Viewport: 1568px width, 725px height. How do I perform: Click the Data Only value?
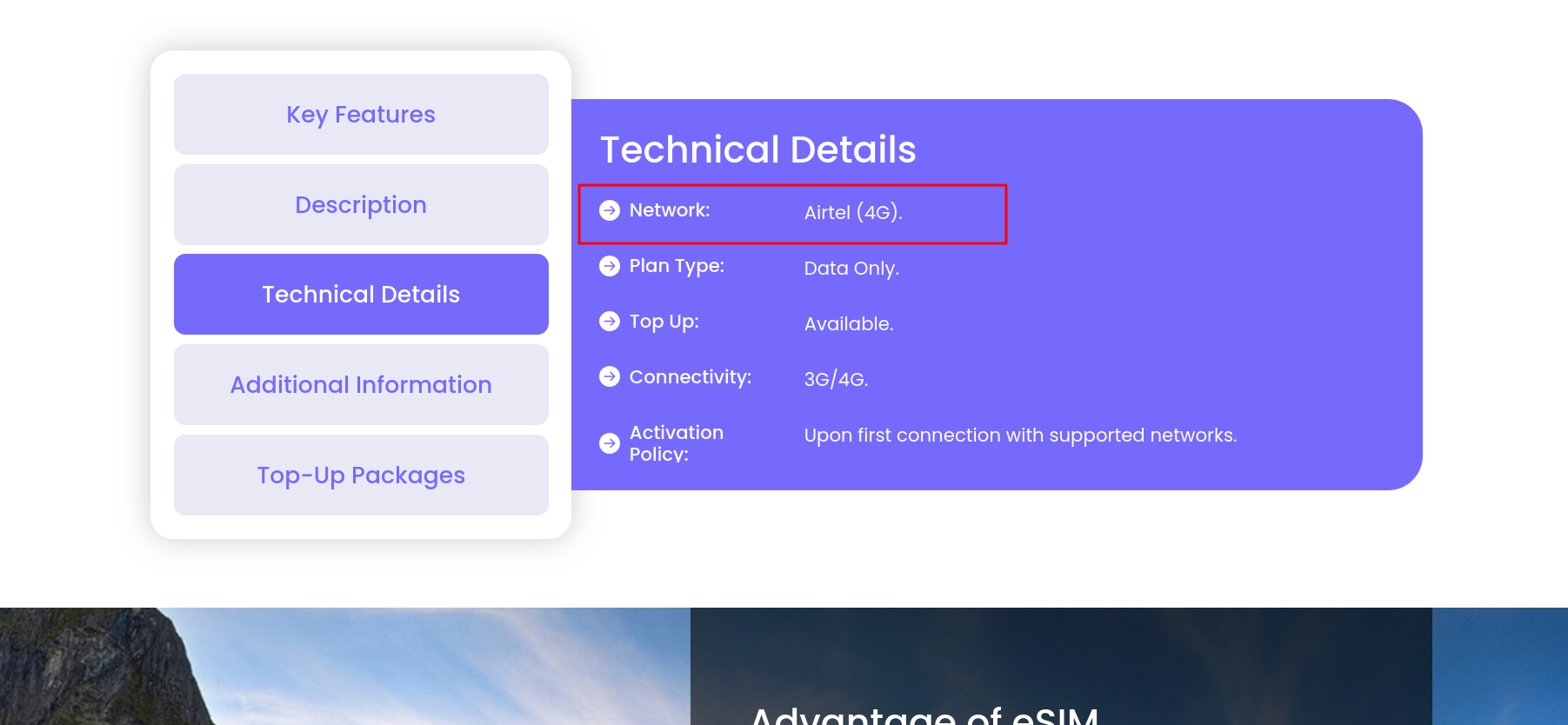851,269
